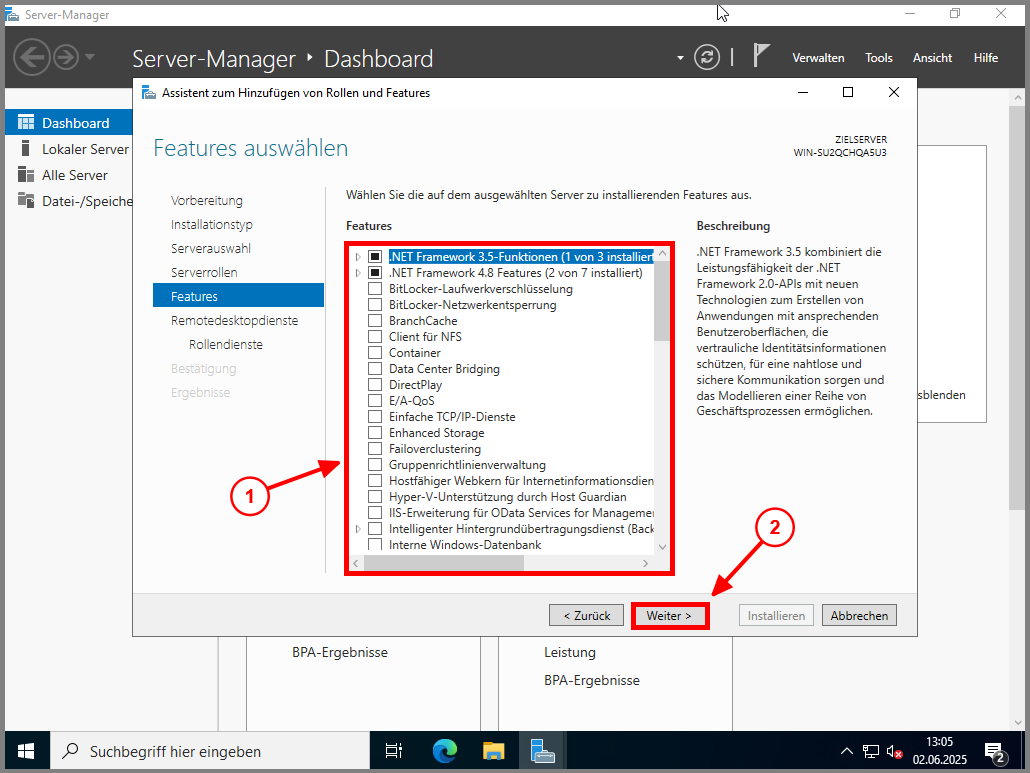Check the Failoverclustering feature

click(x=375, y=449)
